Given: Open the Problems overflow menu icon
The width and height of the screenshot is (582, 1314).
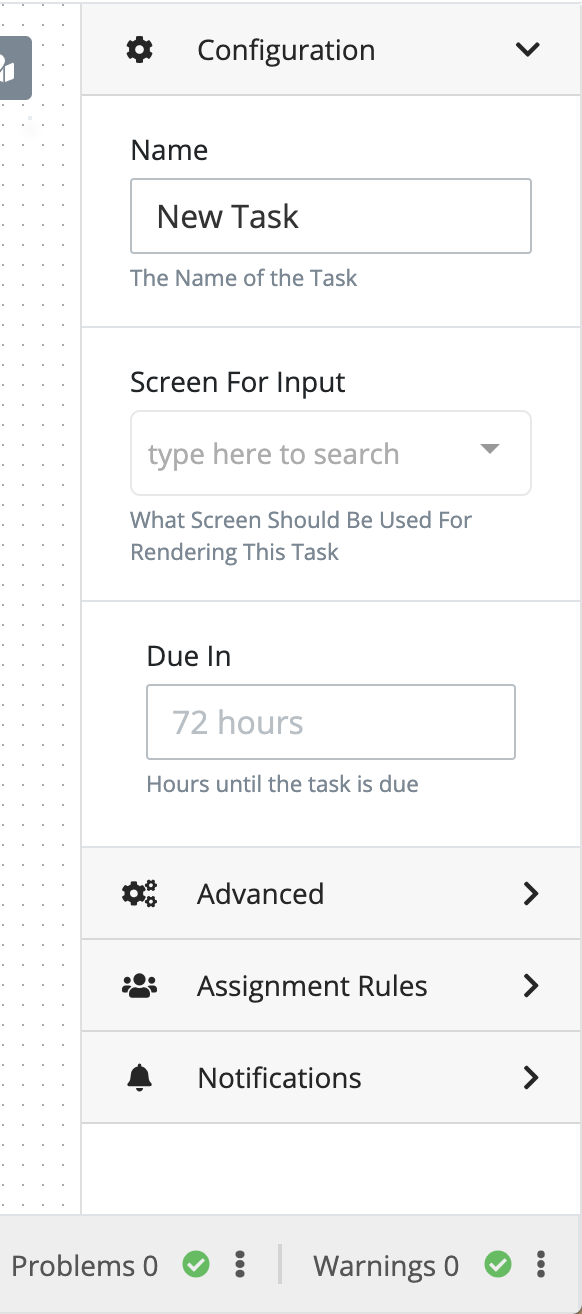Looking at the screenshot, I should tap(239, 1265).
